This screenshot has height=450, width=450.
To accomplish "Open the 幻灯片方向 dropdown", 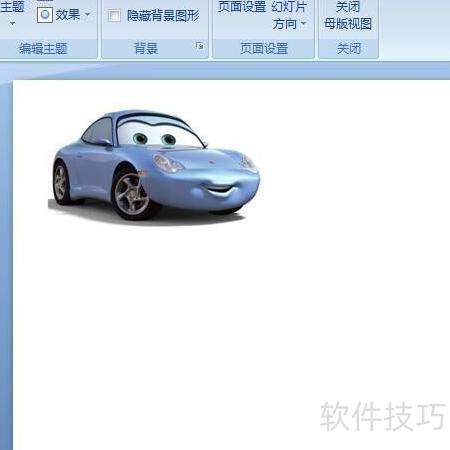I will click(x=289, y=15).
